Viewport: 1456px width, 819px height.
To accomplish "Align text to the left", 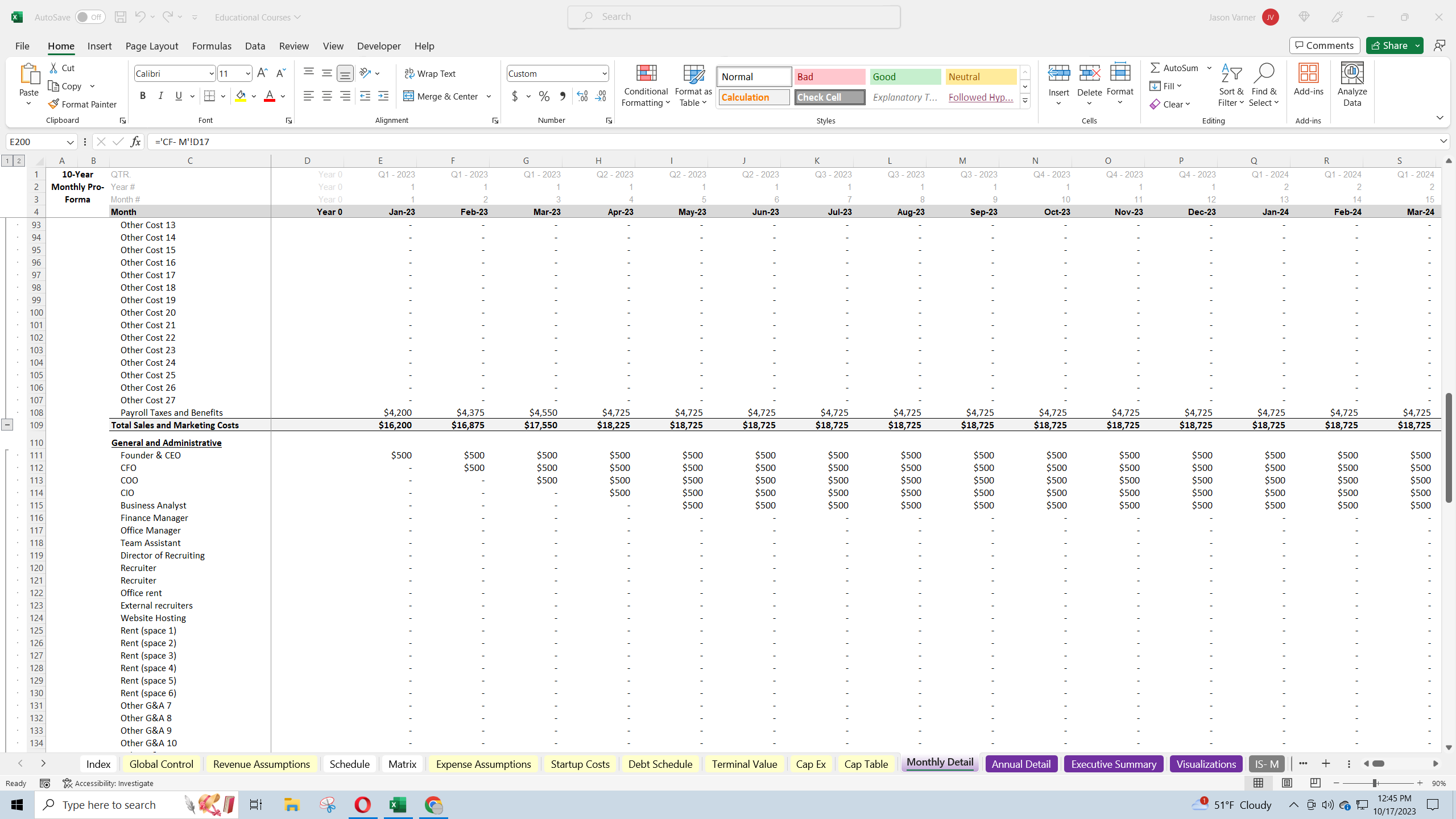I will 309,96.
